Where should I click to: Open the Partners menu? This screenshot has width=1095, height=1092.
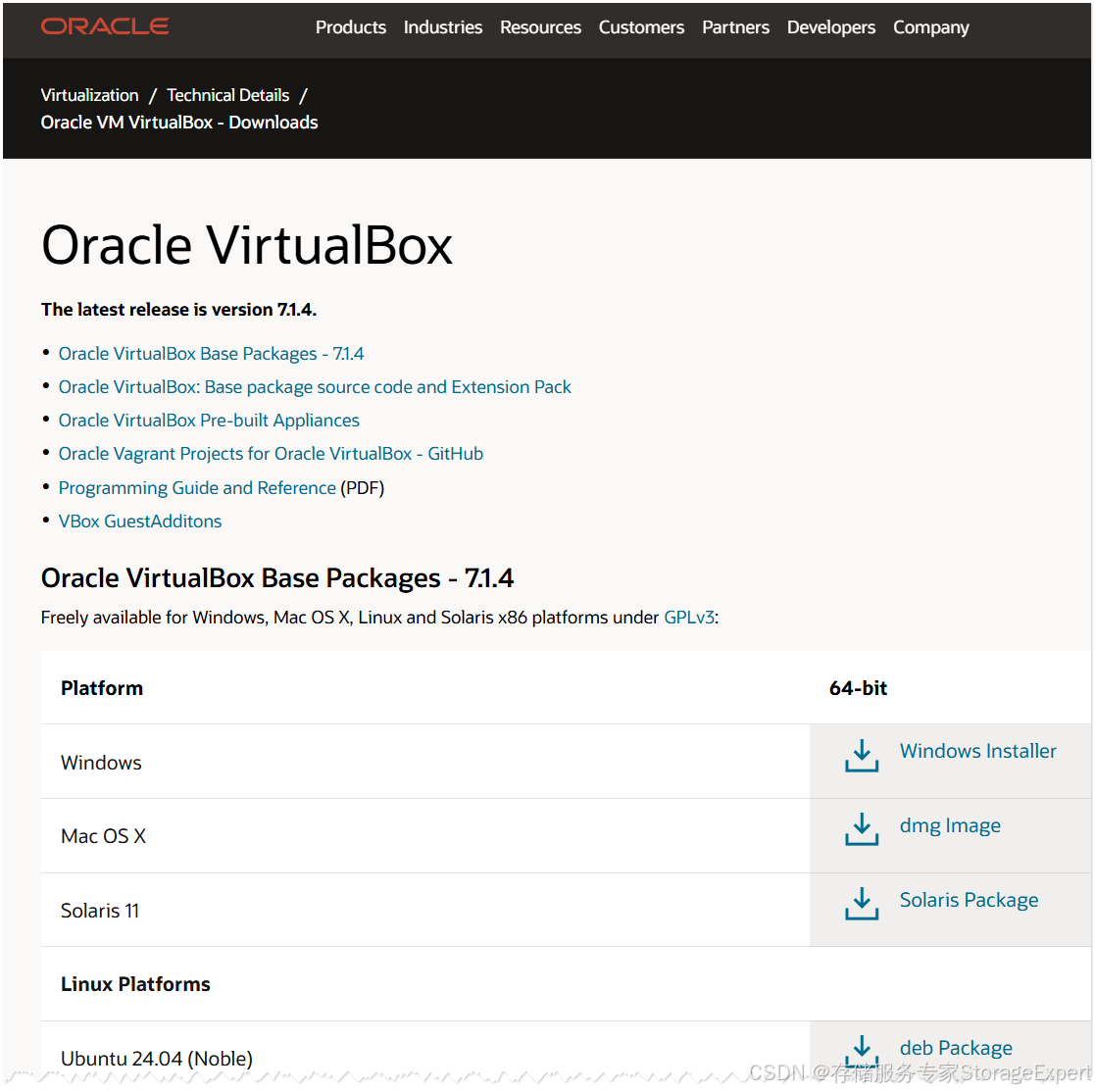tap(735, 27)
